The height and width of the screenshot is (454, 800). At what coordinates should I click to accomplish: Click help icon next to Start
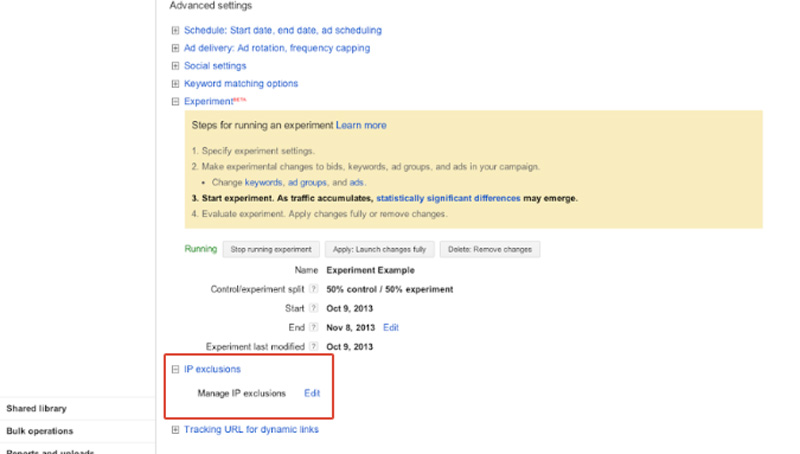coord(314,309)
